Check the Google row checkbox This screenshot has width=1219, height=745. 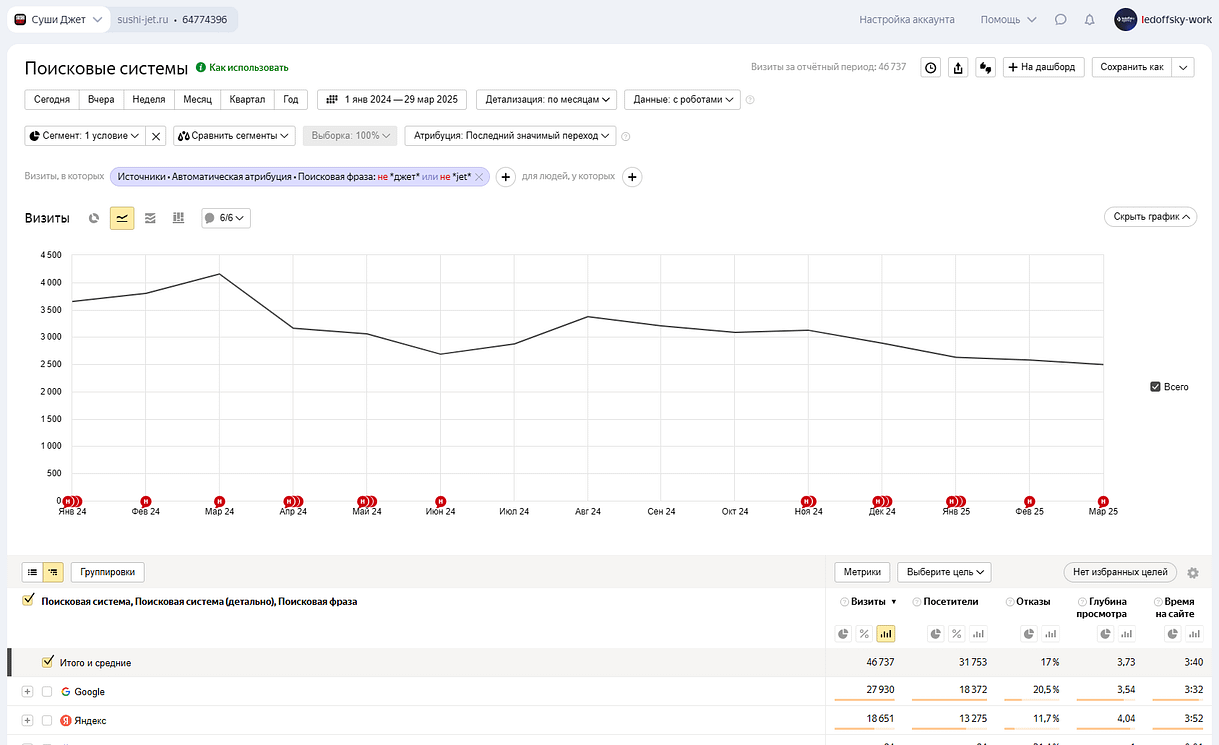(47, 692)
